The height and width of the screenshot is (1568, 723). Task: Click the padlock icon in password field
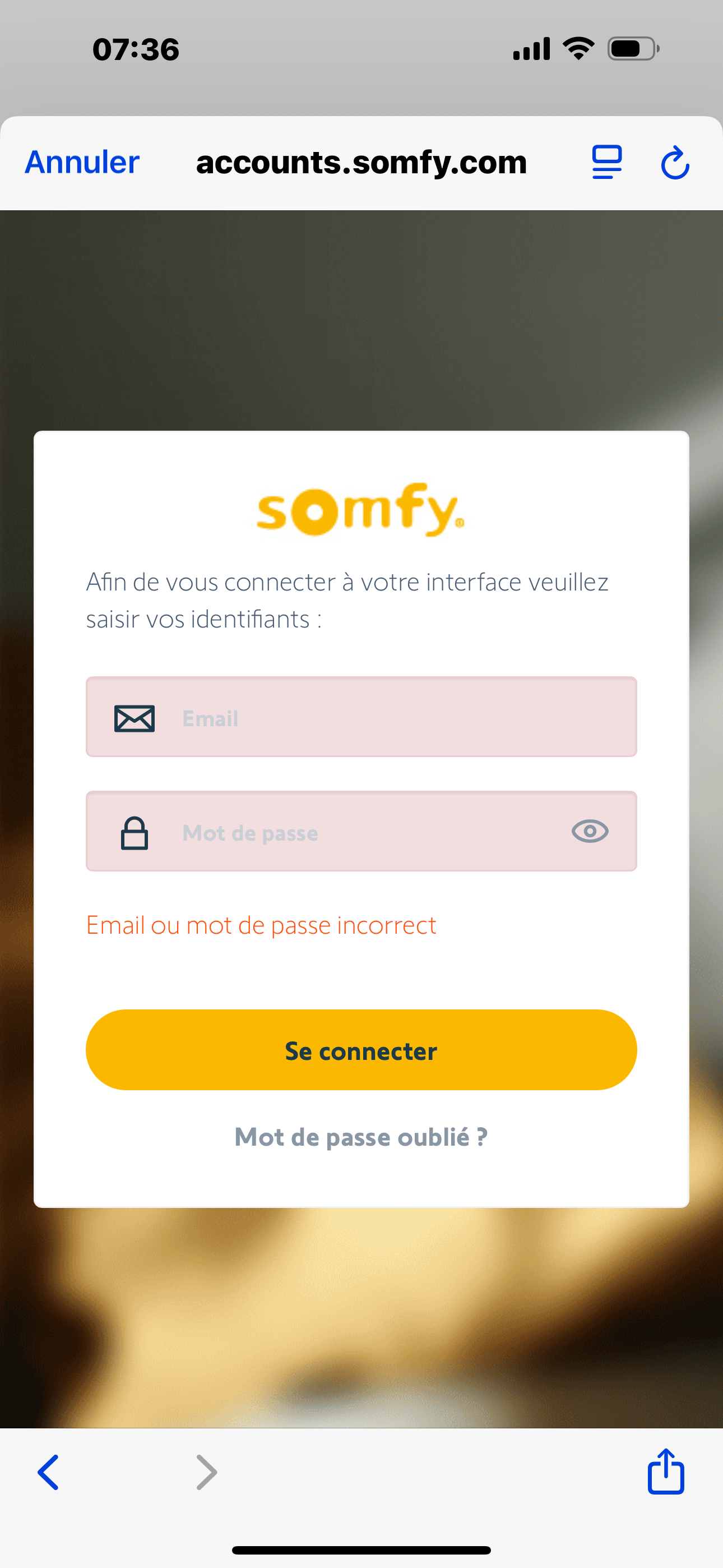(x=135, y=833)
